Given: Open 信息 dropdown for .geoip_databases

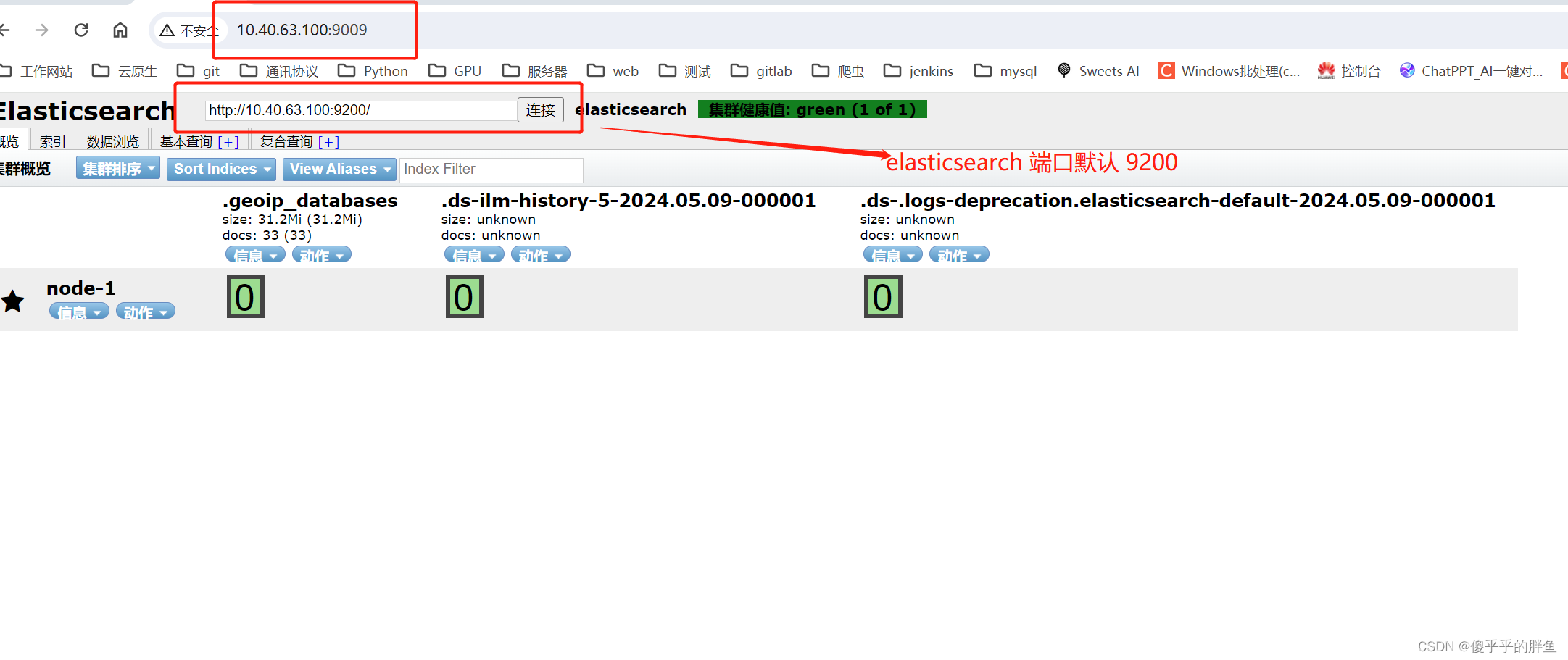Looking at the screenshot, I should coord(255,255).
